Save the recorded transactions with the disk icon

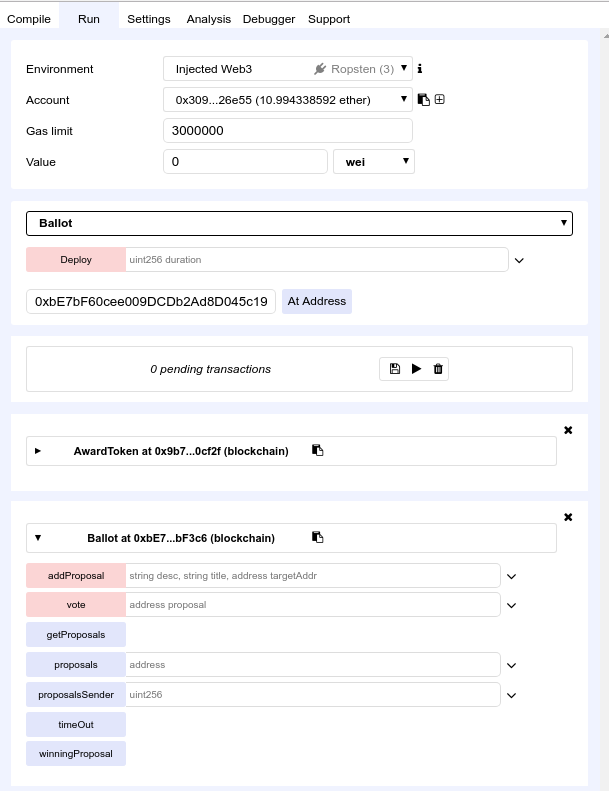pyautogui.click(x=395, y=369)
